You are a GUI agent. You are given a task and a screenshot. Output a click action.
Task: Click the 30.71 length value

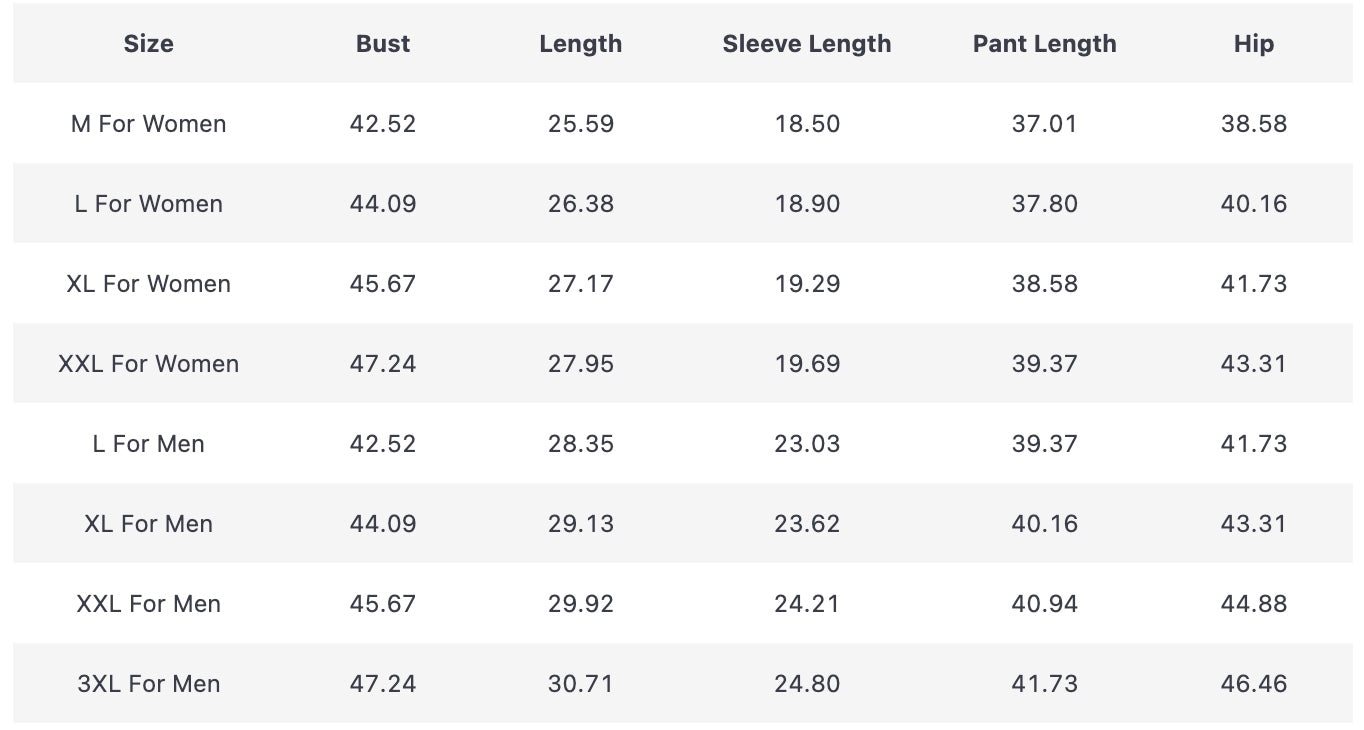(x=580, y=684)
